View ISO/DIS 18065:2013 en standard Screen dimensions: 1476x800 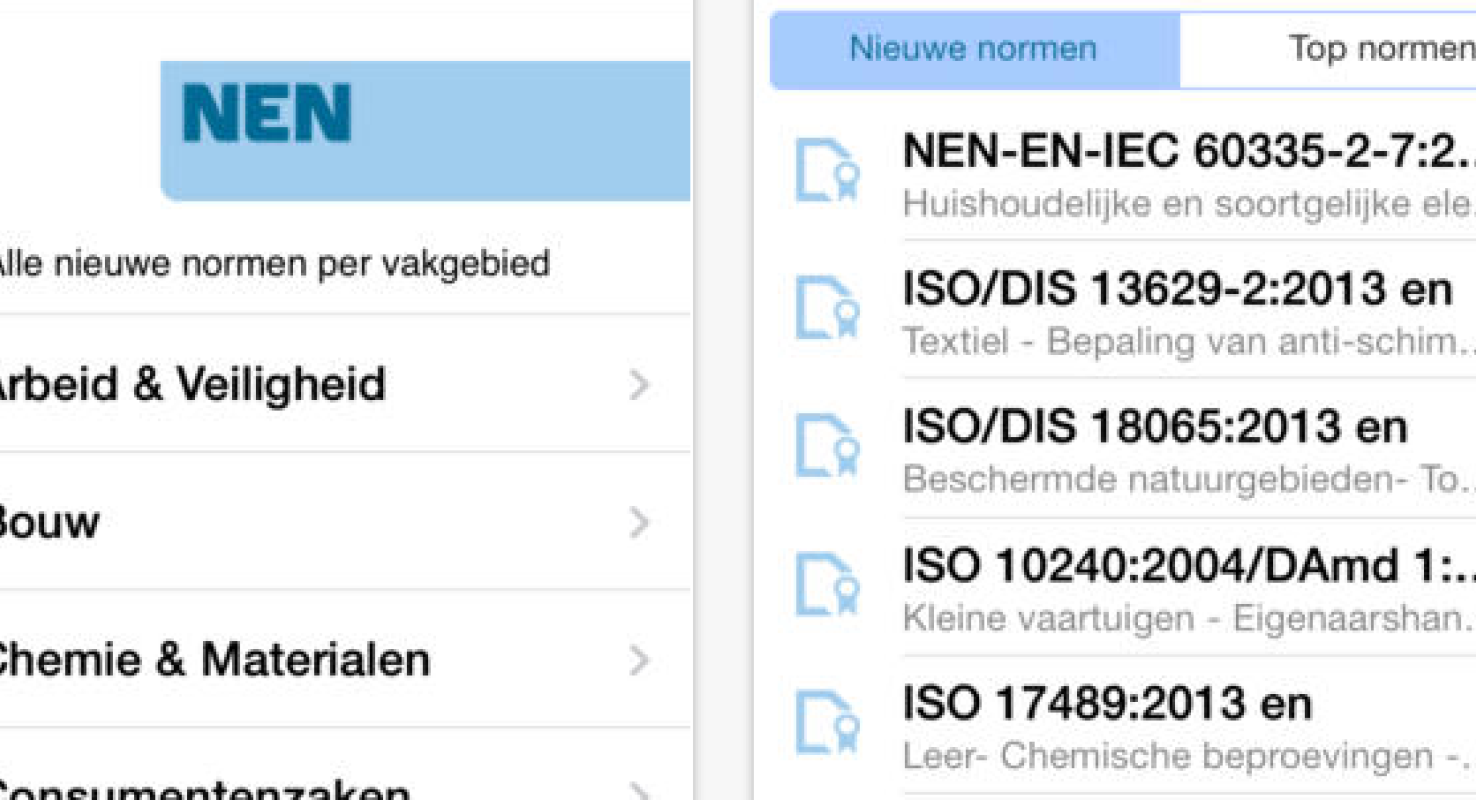[x=1155, y=428]
